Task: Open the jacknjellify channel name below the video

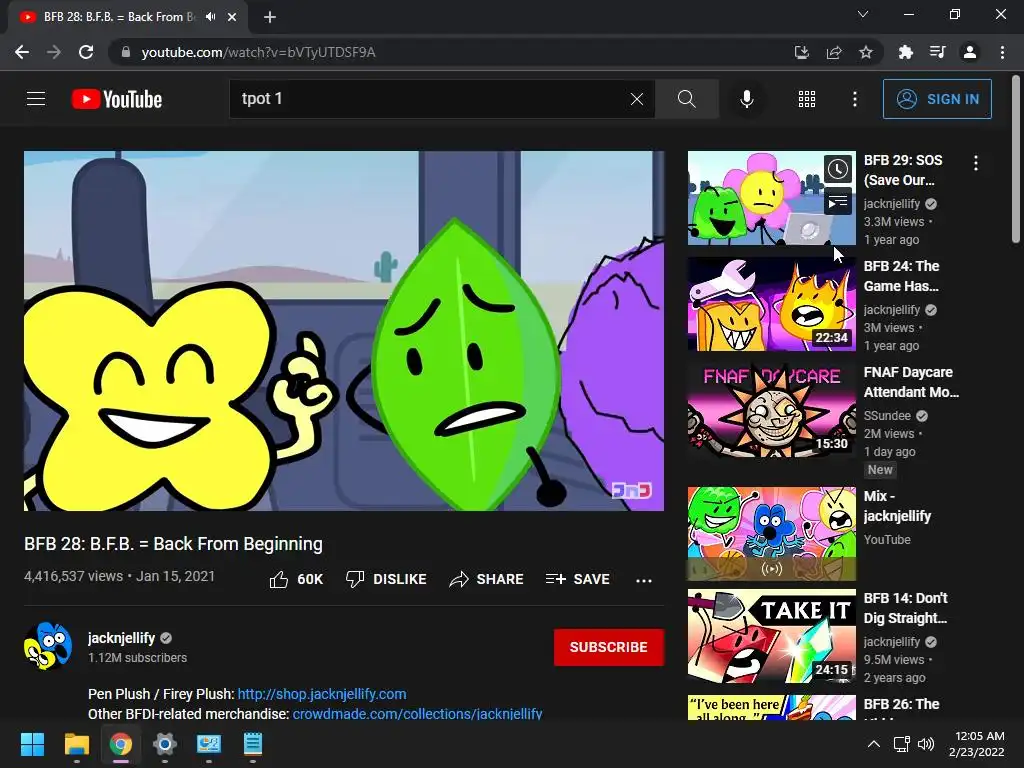Action: coord(121,637)
